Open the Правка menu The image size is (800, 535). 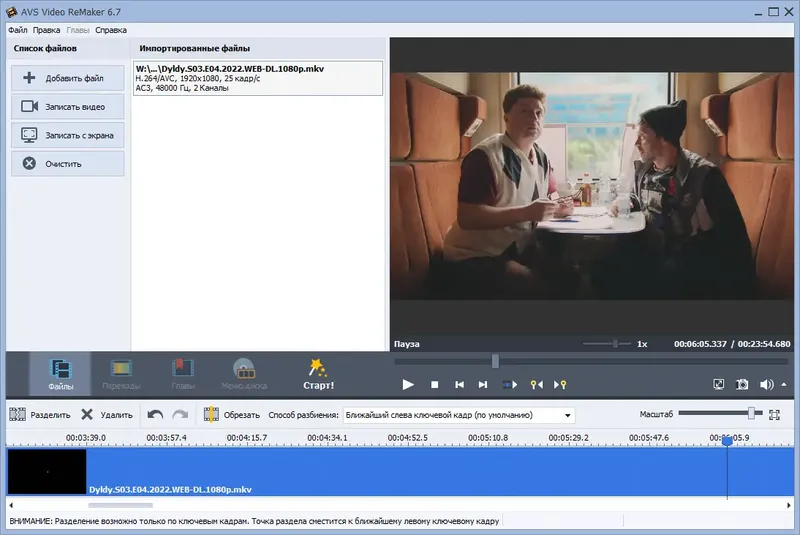tap(46, 30)
